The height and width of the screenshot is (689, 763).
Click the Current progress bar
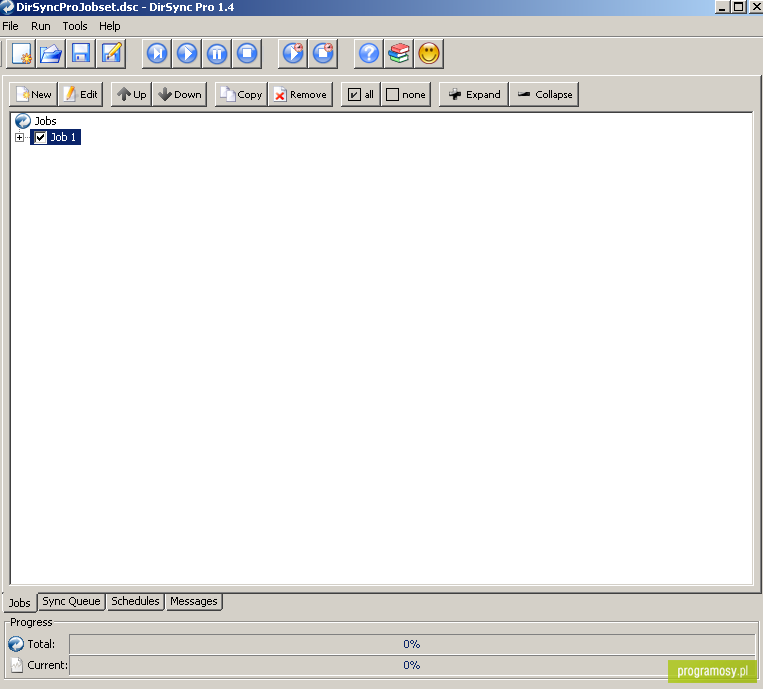(412, 665)
